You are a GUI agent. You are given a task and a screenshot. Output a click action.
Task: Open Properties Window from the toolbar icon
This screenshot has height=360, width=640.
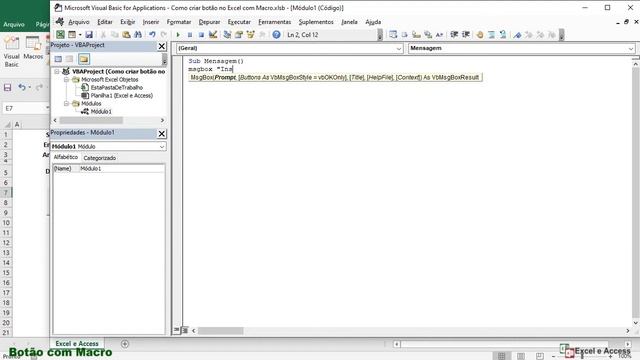(x=239, y=35)
